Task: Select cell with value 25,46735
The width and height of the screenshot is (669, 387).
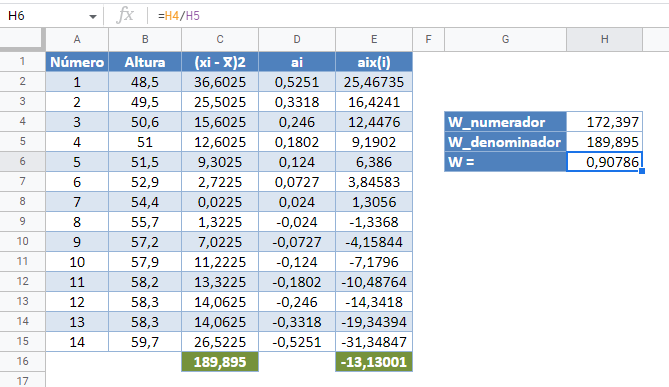Action: click(374, 82)
